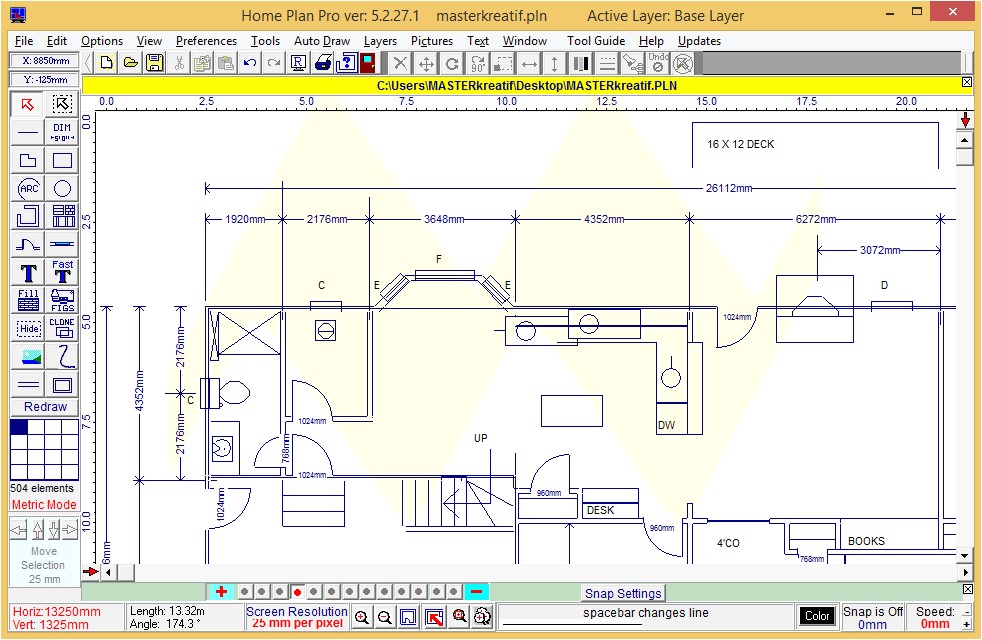This screenshot has height=640, width=982.
Task: Open the FIGS figure library
Action: click(61, 300)
